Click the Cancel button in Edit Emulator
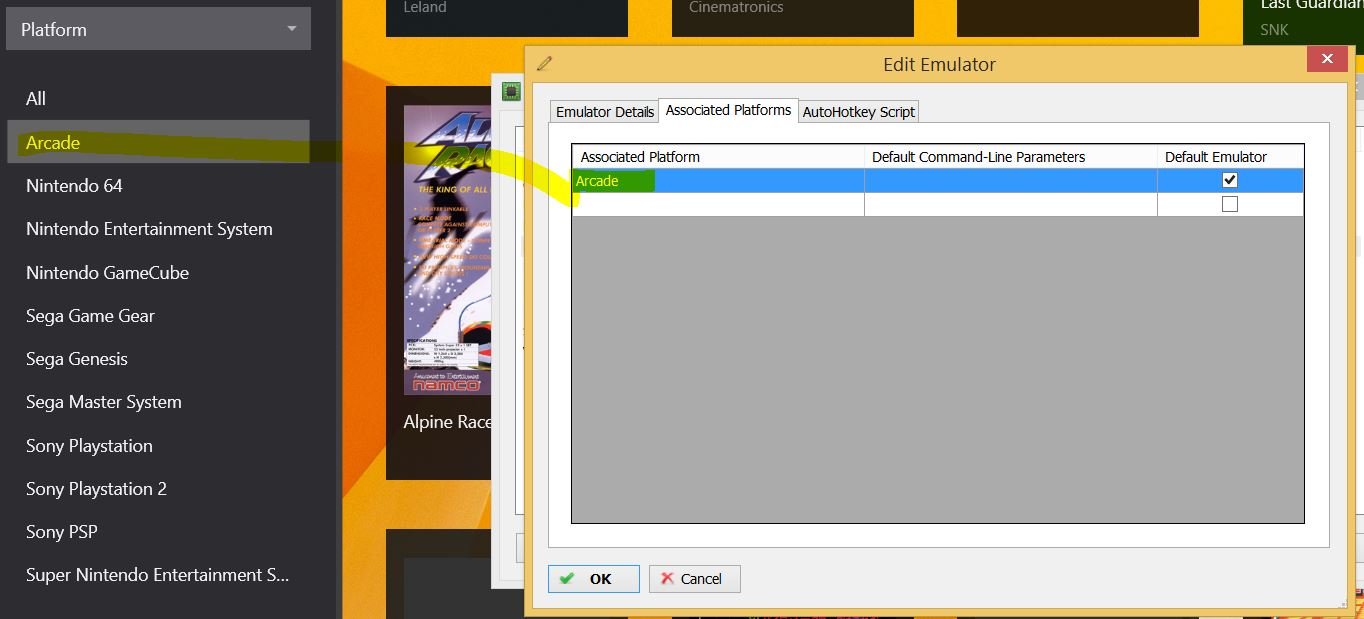1364x619 pixels. tap(695, 578)
